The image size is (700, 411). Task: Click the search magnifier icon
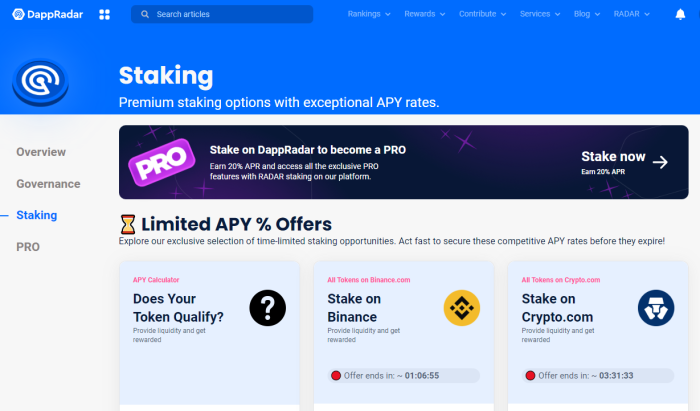click(145, 14)
